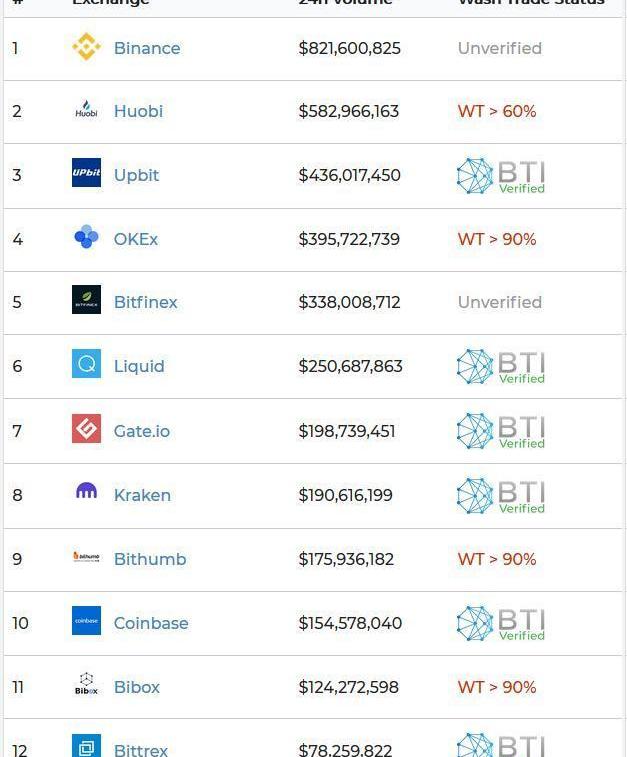This screenshot has width=627, height=757.
Task: Open the Coinbase exchange link
Action: point(151,623)
